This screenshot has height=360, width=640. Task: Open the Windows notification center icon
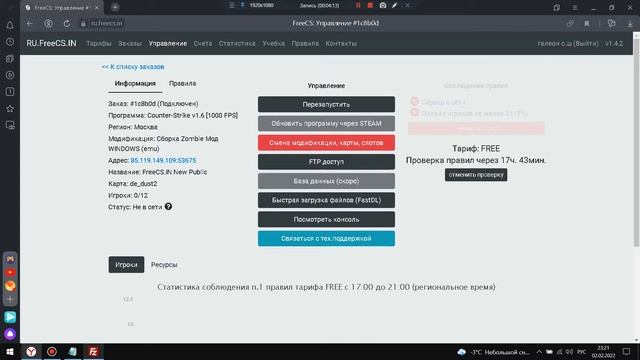click(x=626, y=351)
